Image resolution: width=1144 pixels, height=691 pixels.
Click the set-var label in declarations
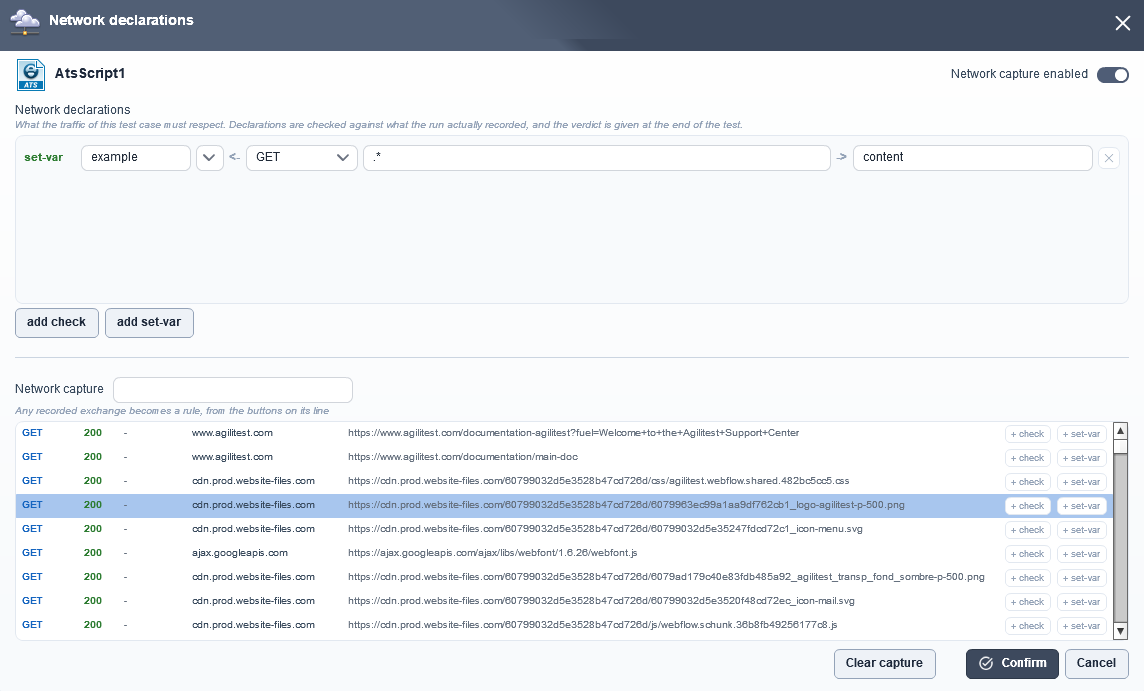tap(44, 158)
